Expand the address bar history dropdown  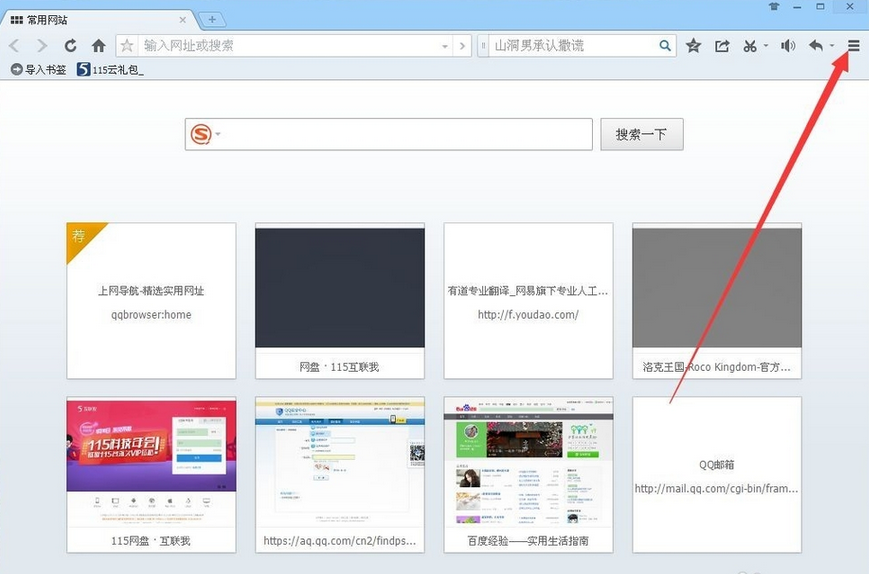tap(445, 46)
